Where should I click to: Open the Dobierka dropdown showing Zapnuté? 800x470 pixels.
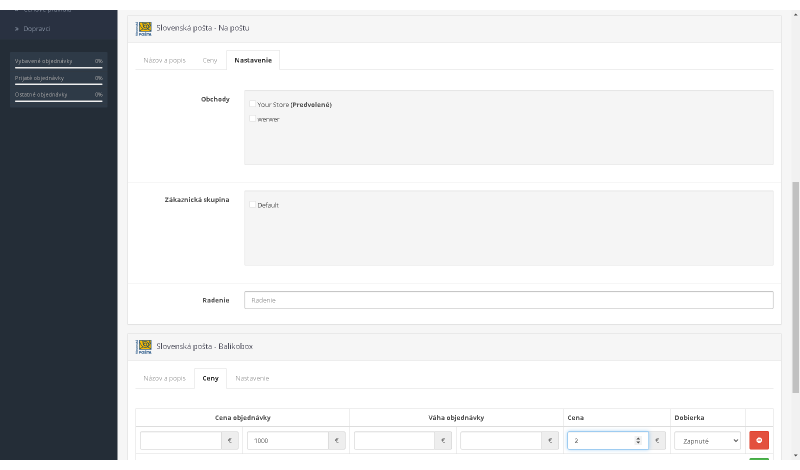coord(707,440)
